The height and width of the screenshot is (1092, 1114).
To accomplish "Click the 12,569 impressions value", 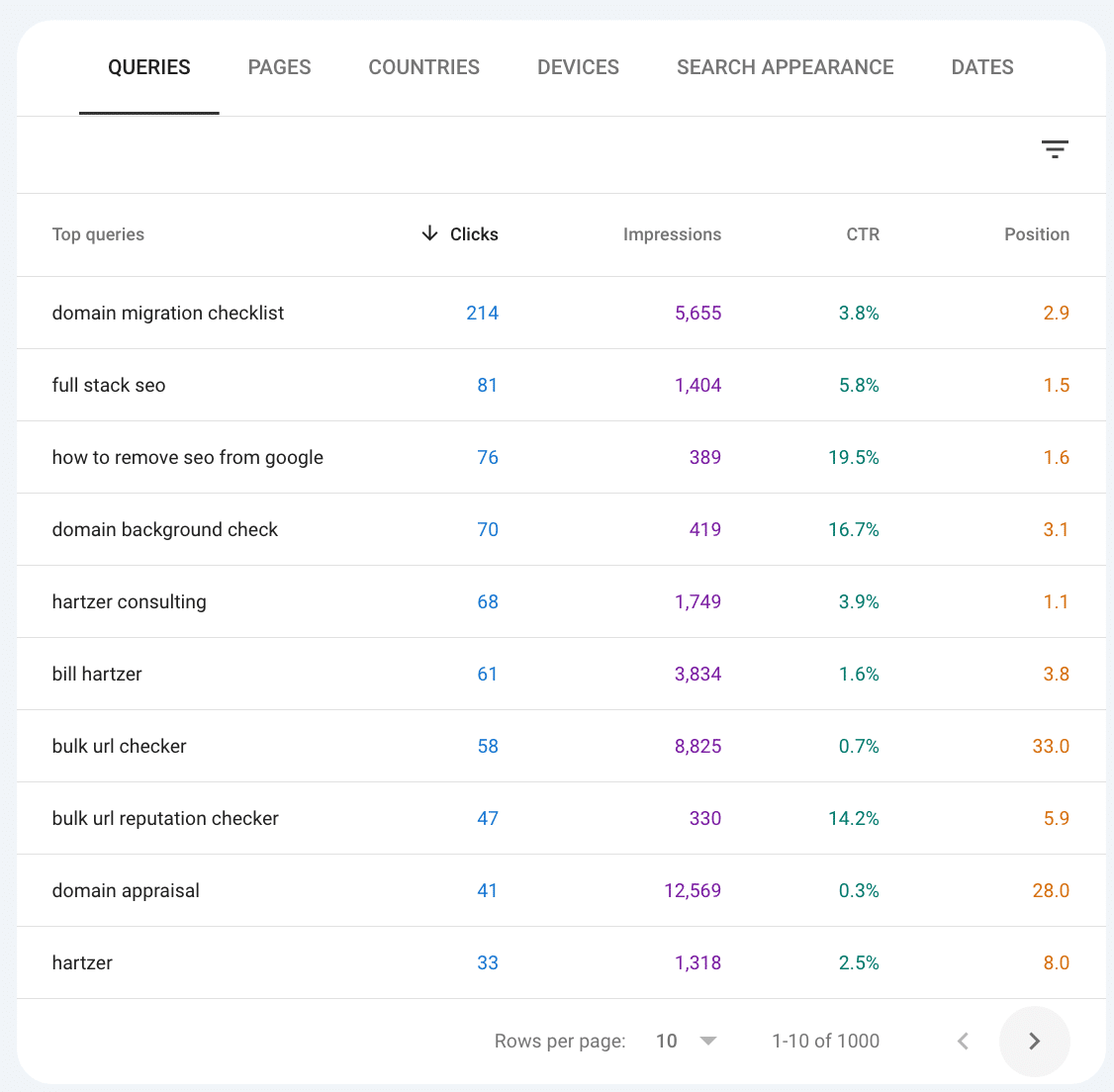I will click(x=693, y=890).
